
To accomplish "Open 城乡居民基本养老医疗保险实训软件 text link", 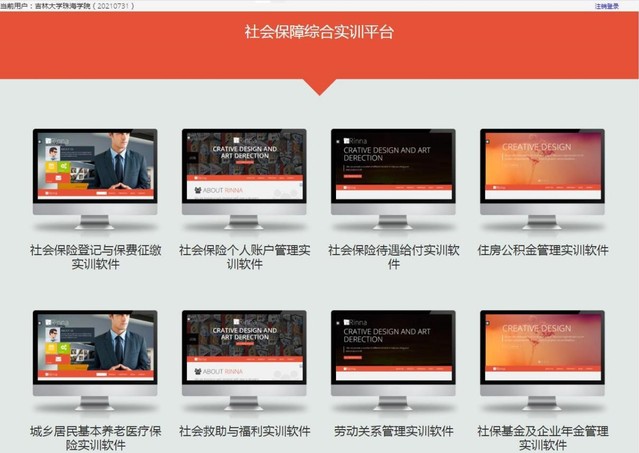I will pos(95,438).
